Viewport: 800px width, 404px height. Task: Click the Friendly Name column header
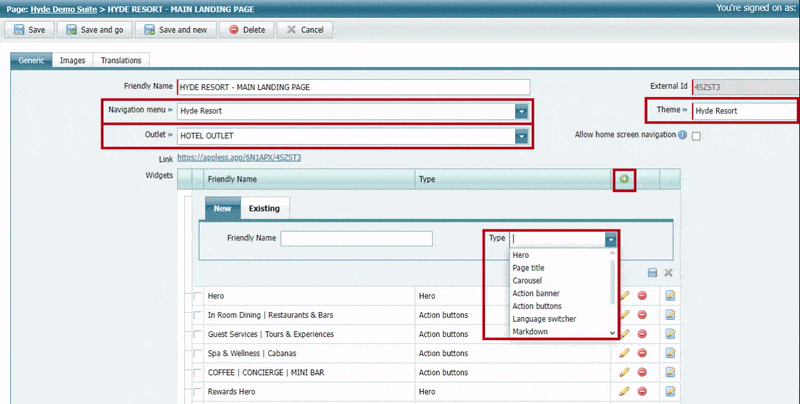click(x=310, y=179)
